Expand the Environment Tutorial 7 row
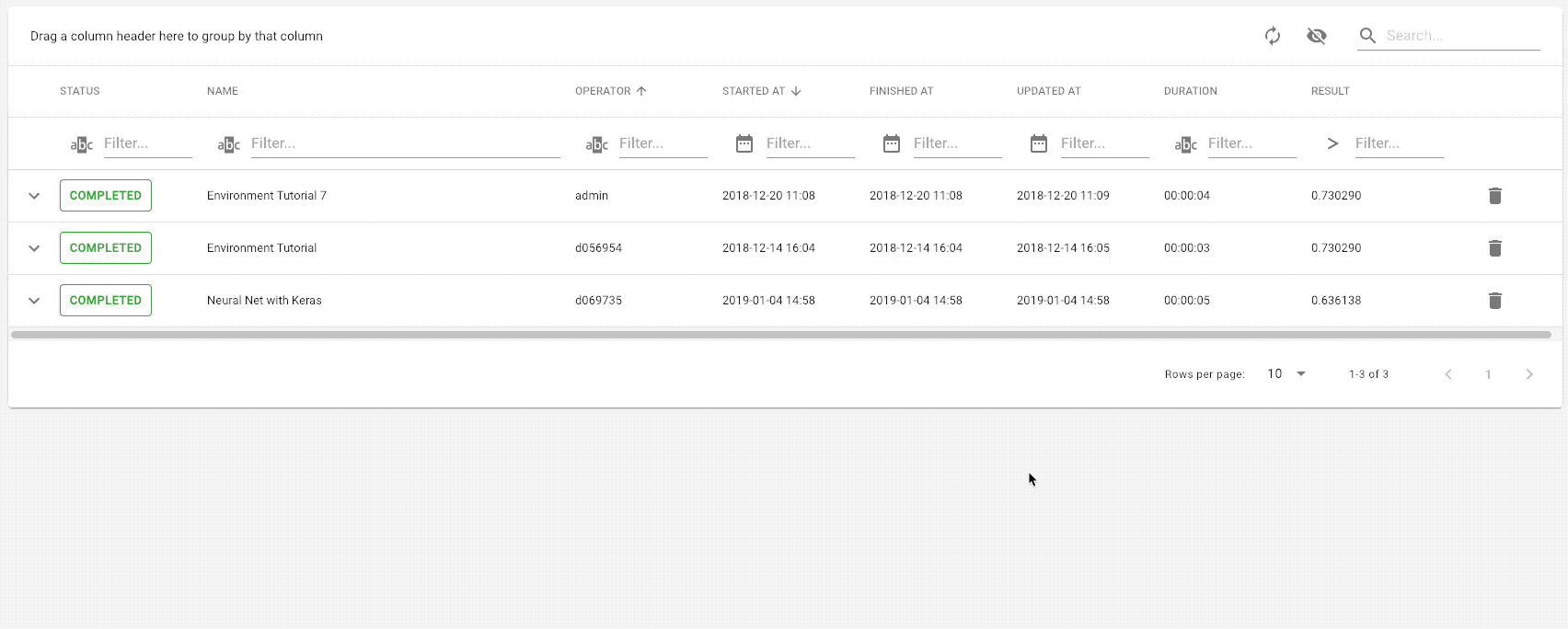This screenshot has width=1568, height=629. pos(34,196)
